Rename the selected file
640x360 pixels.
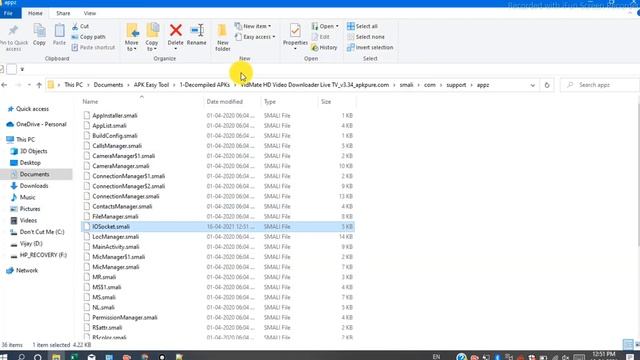[x=196, y=35]
